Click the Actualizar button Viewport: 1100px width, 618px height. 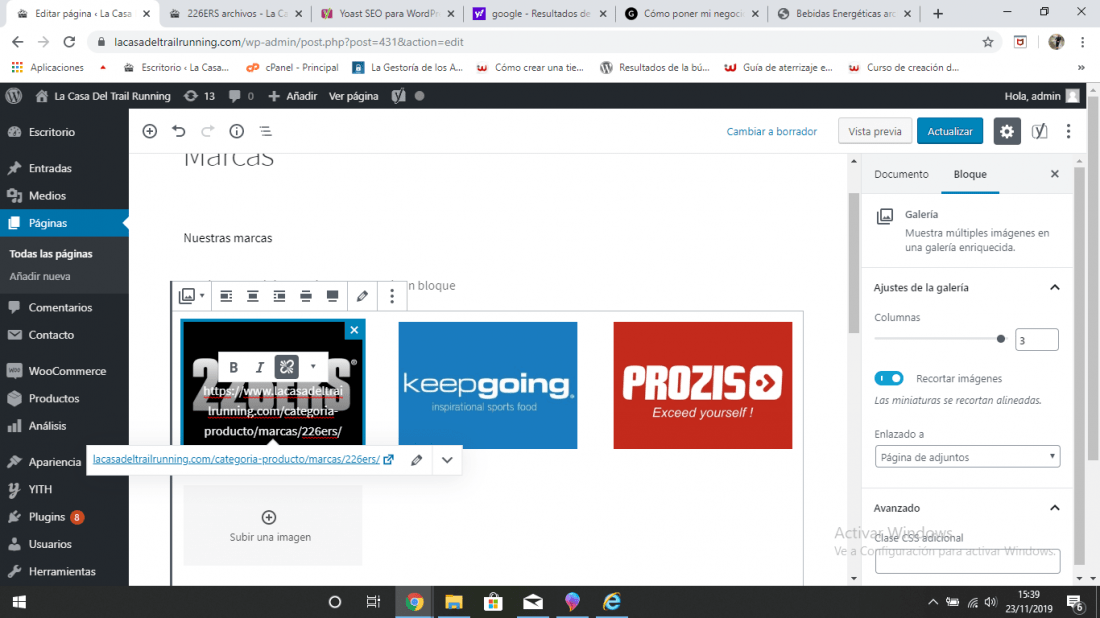950,131
